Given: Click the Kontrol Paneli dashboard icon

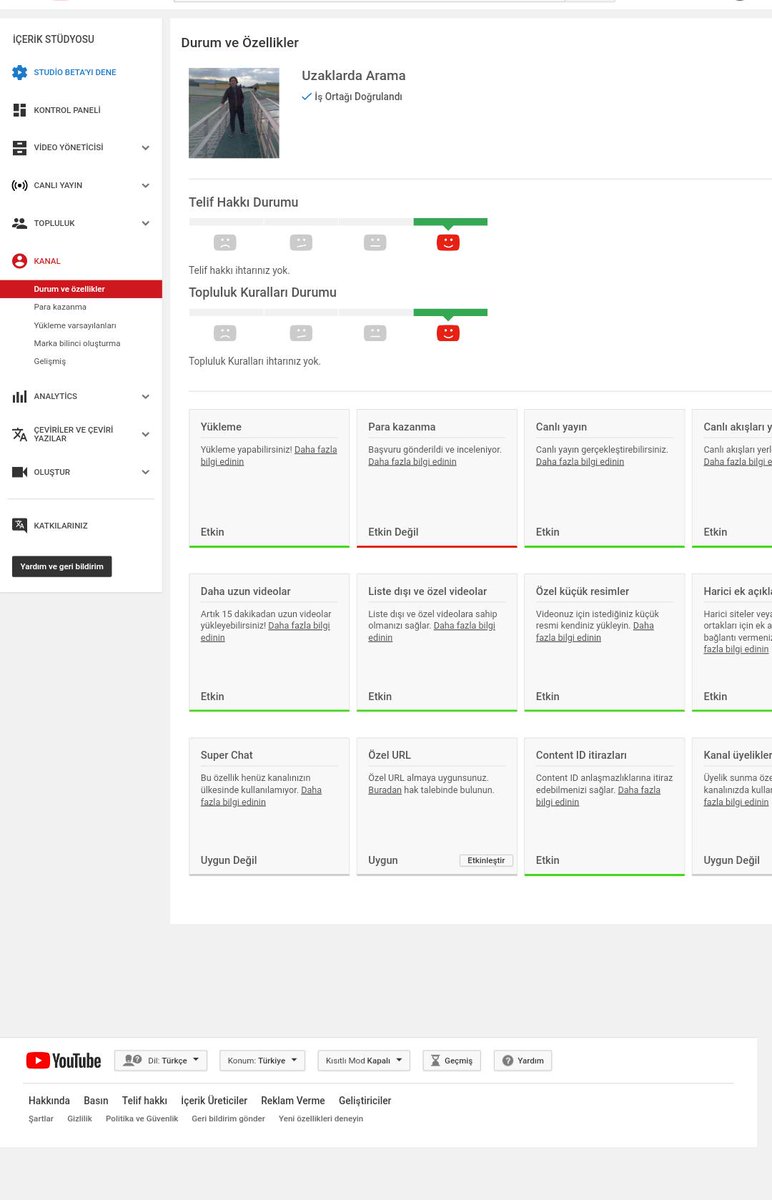Looking at the screenshot, I should [19, 110].
